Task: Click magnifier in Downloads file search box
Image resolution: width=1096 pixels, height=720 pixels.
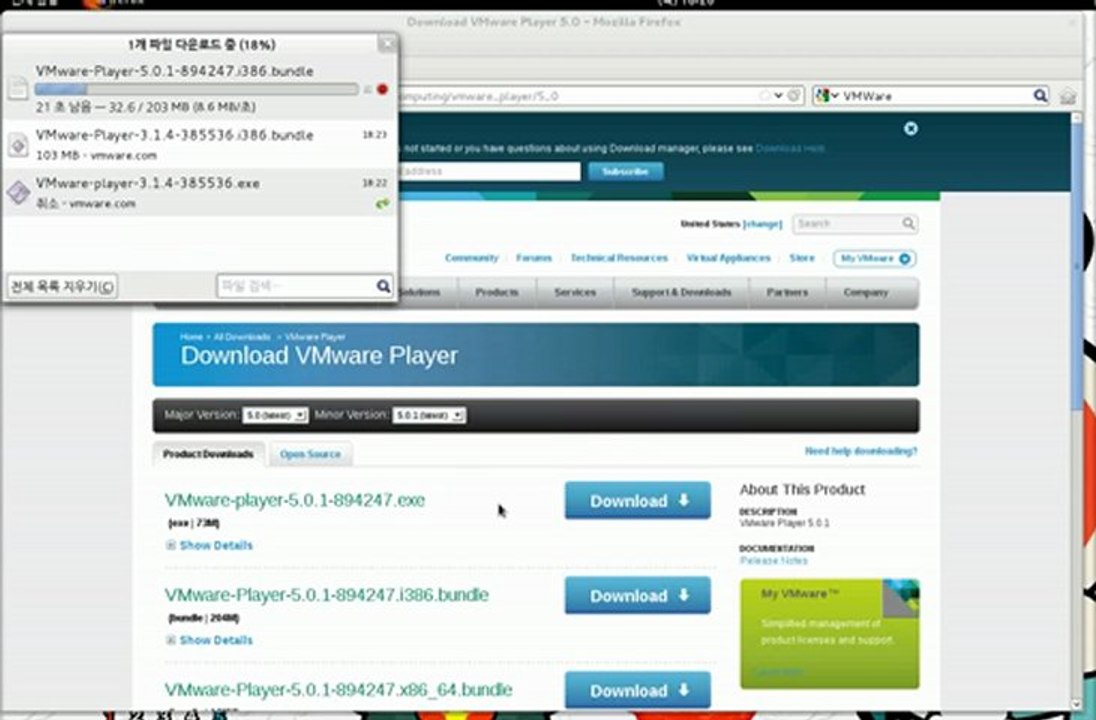Action: [383, 286]
